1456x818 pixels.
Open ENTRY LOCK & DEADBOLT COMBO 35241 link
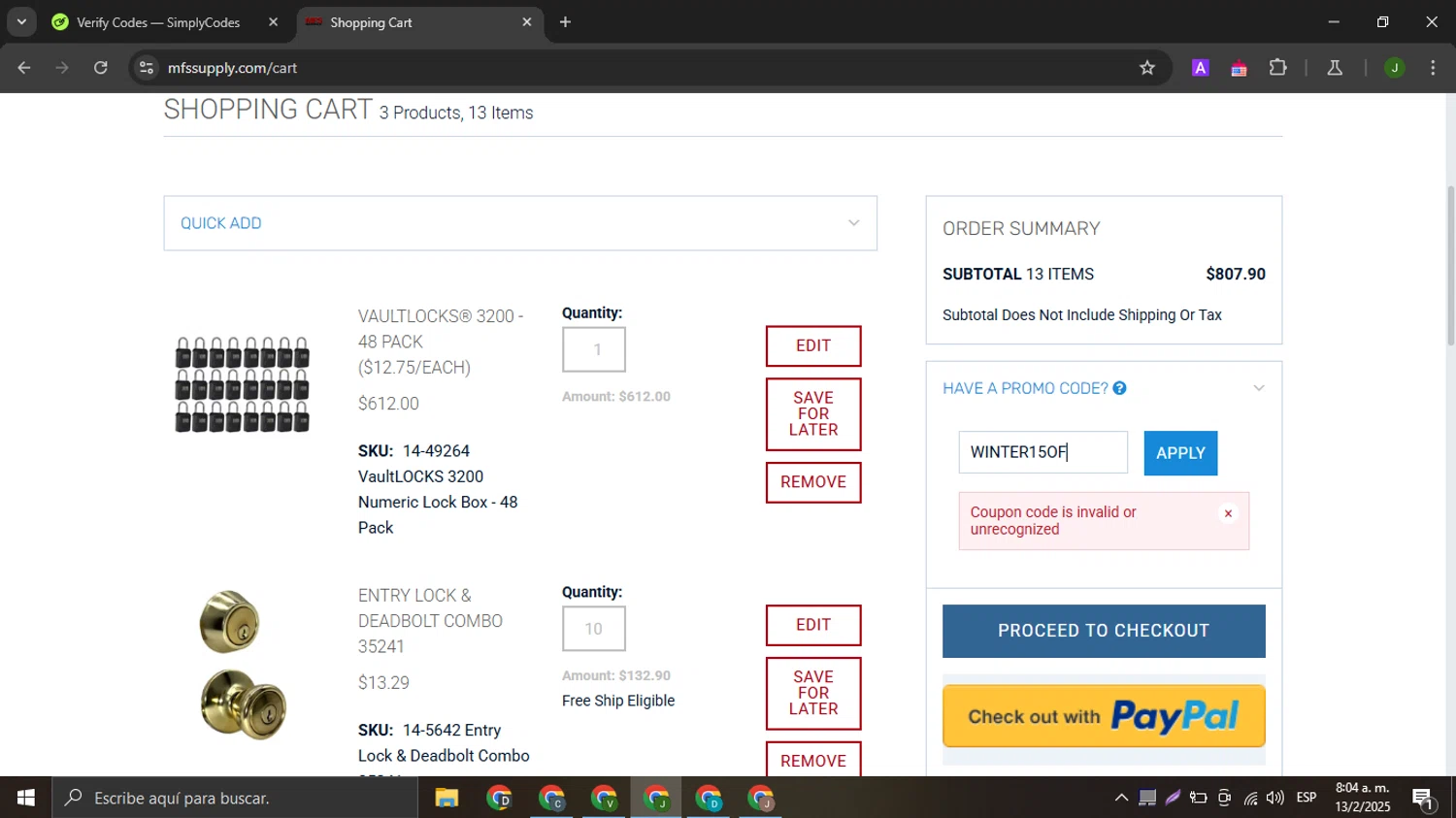coord(431,621)
